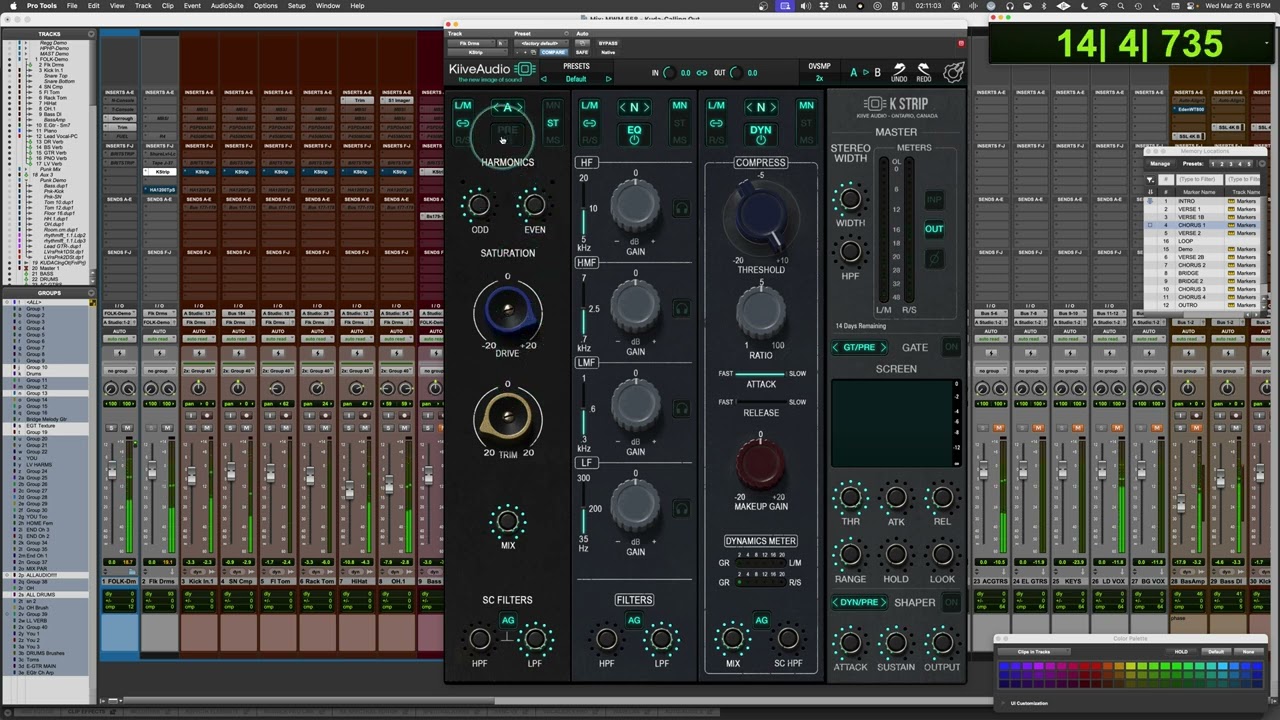
Task: Click the 14|4|735 bar counter display
Action: [x=1139, y=45]
